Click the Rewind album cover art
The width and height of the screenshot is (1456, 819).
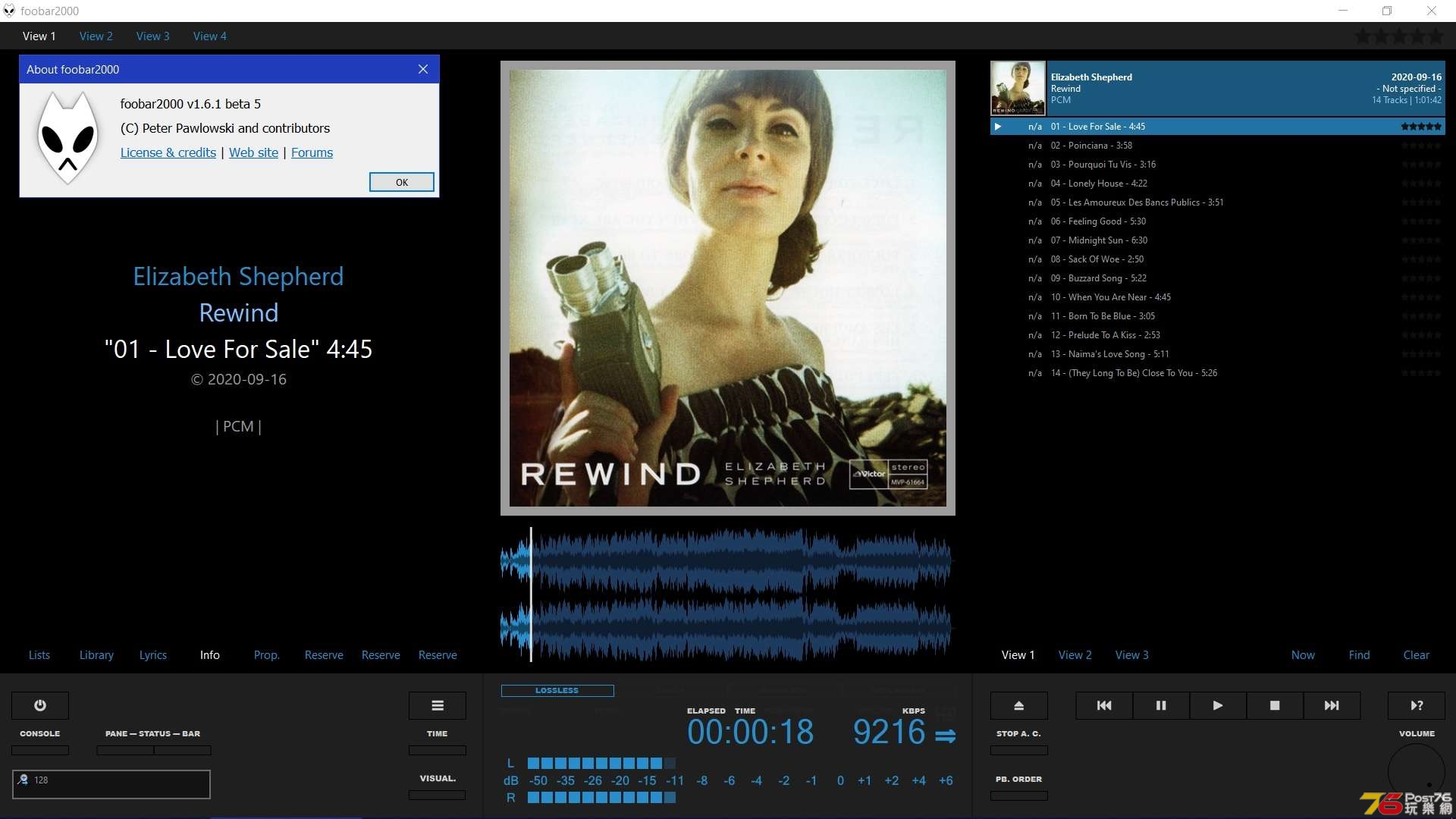click(728, 288)
